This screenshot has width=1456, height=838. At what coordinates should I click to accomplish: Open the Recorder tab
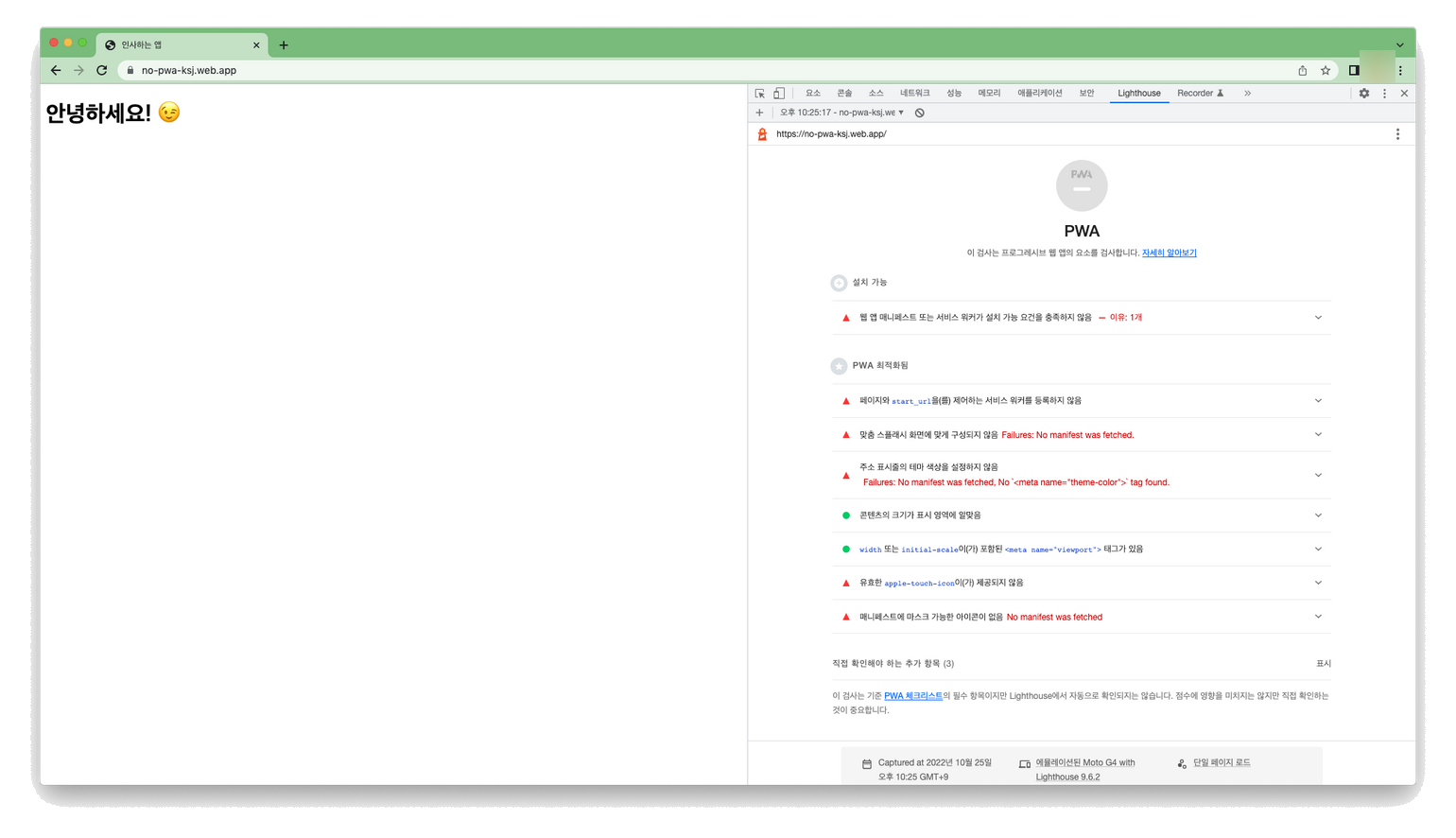[x=1200, y=94]
